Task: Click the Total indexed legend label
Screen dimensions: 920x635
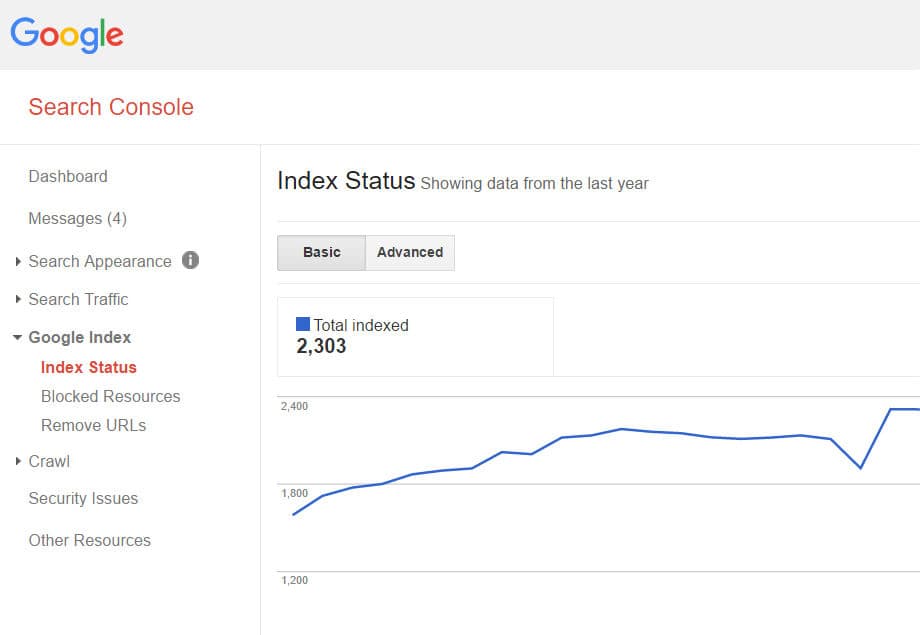Action: (x=361, y=325)
